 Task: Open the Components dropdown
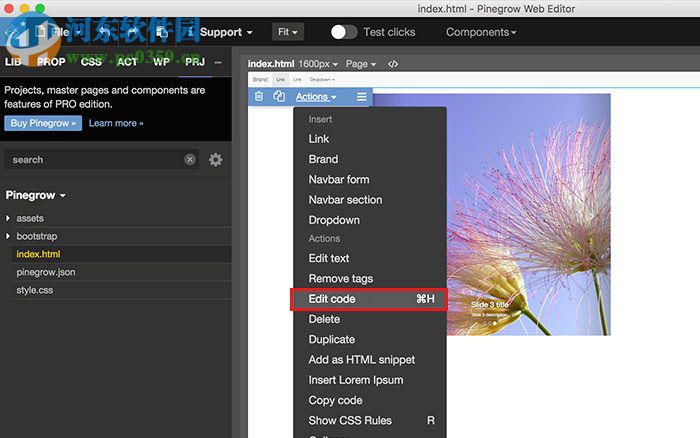[481, 32]
